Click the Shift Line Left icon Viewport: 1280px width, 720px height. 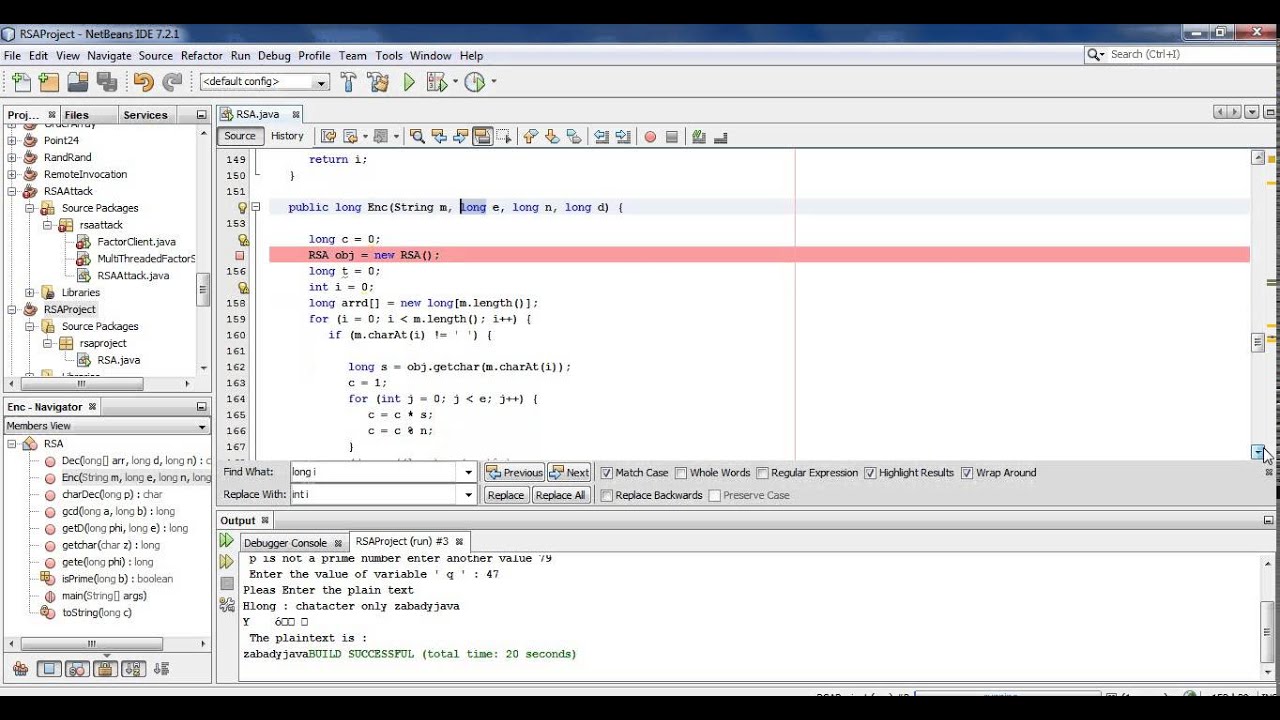pos(601,136)
